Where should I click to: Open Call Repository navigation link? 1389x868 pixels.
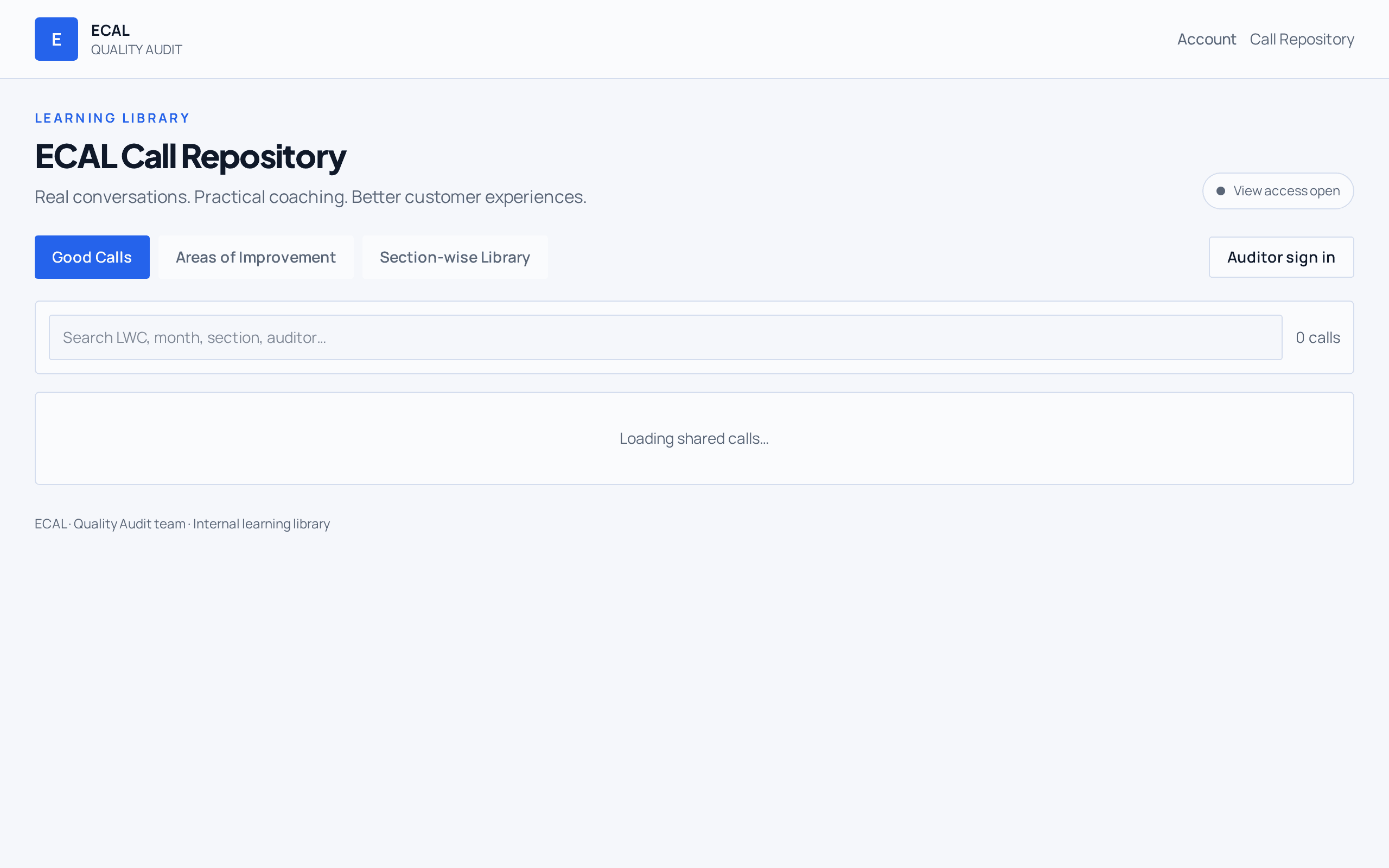click(1302, 39)
